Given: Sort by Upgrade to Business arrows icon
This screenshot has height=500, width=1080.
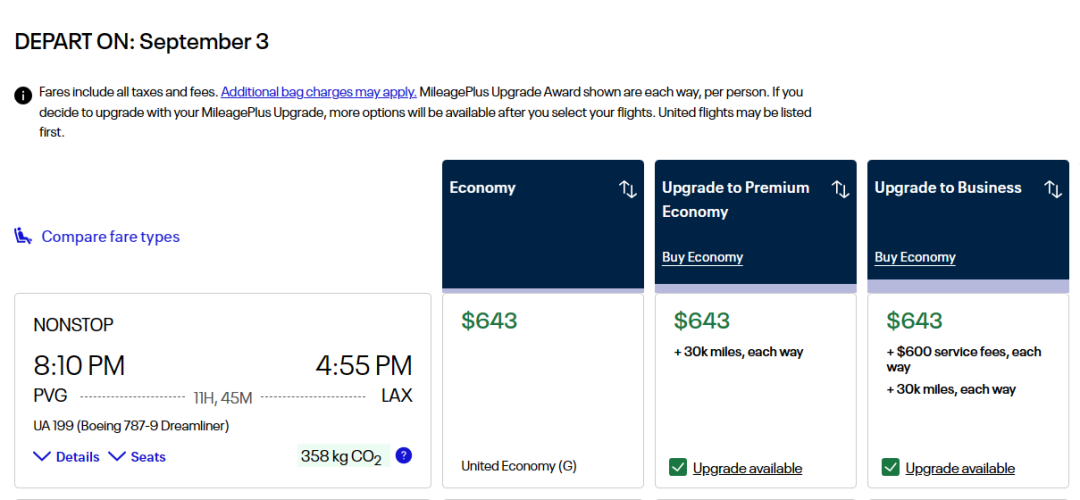Looking at the screenshot, I should [1053, 189].
